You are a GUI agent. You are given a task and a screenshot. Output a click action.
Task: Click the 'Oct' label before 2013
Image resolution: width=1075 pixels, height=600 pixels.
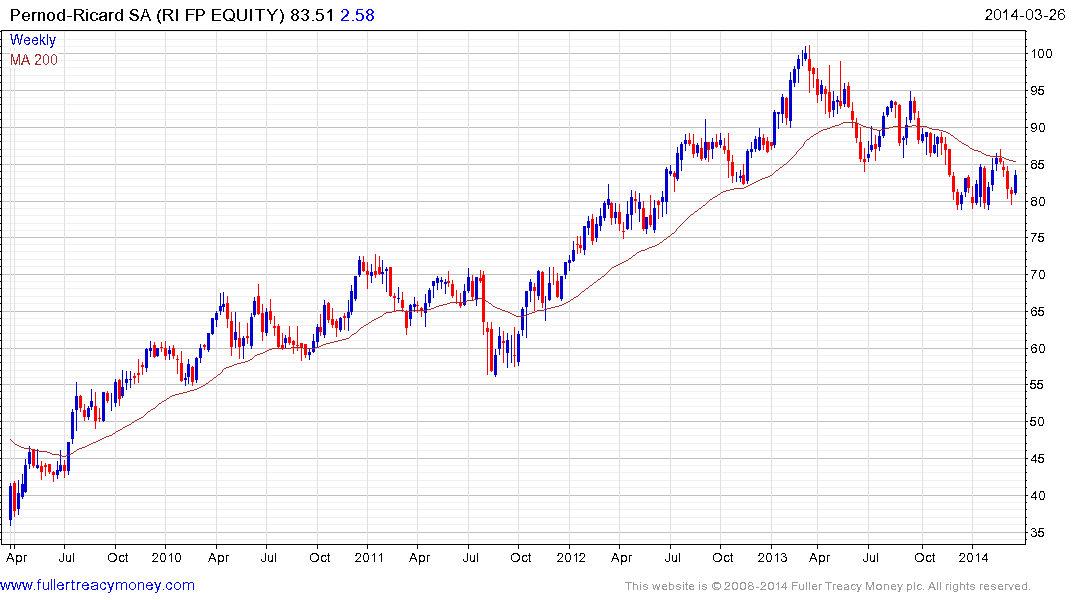723,557
